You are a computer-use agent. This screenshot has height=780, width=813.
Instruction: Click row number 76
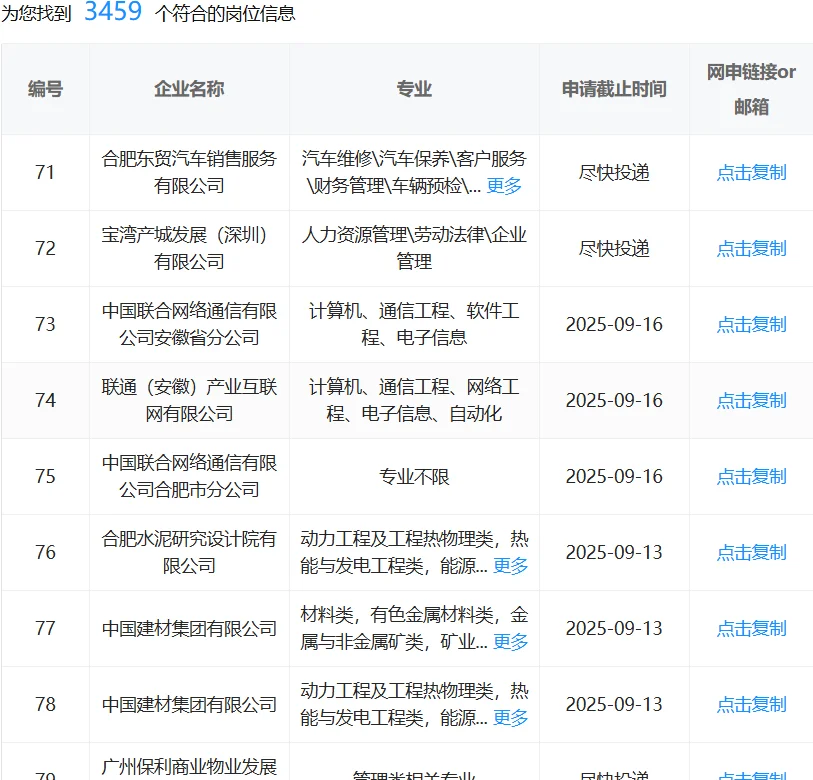click(45, 552)
